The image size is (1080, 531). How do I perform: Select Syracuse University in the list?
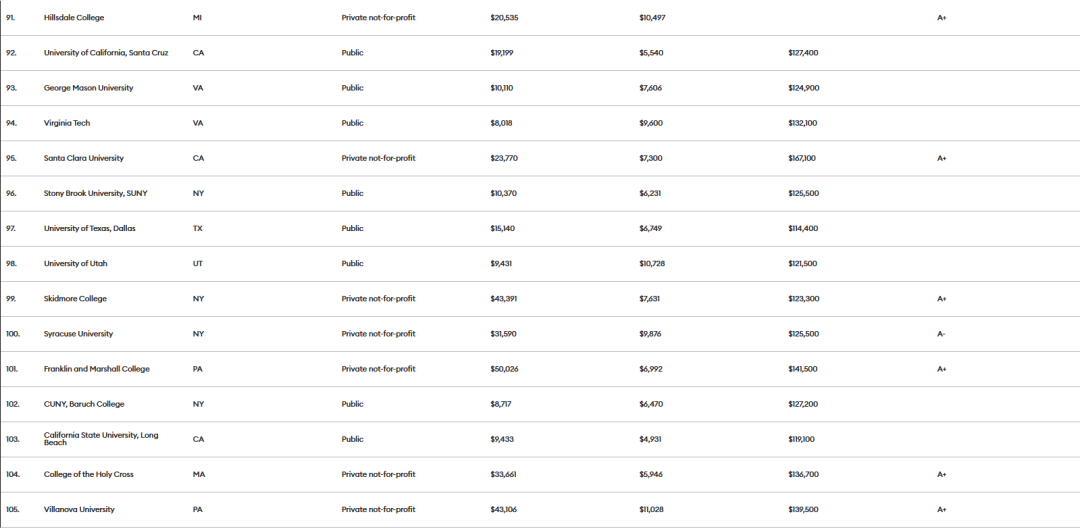(78, 334)
